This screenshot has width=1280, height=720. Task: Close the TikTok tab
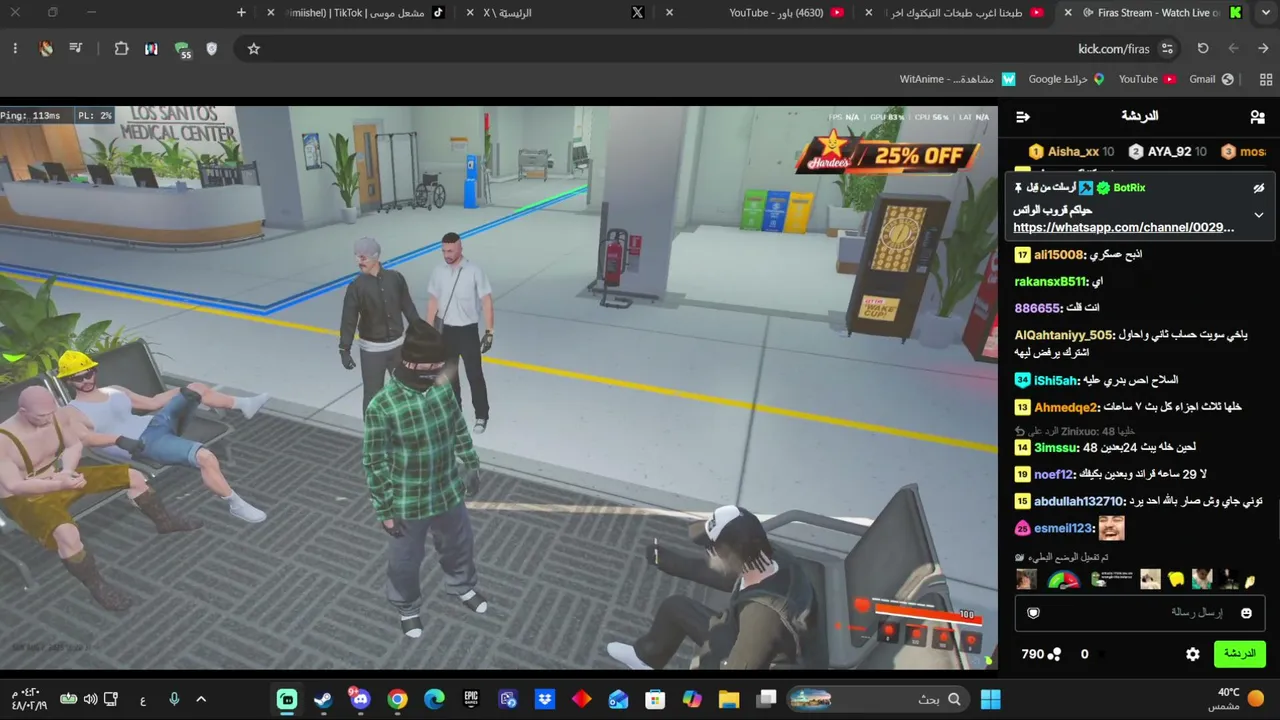[x=271, y=13]
